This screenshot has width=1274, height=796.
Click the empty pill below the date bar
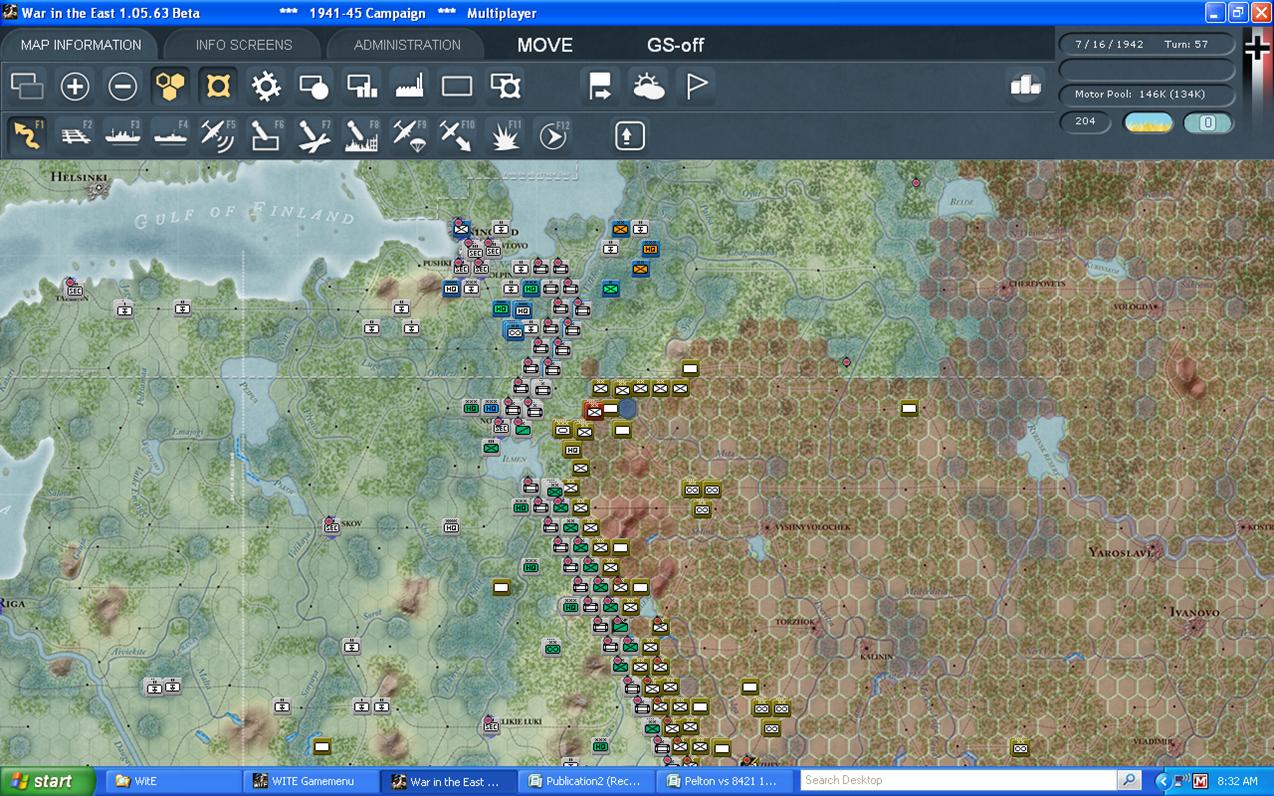tap(1146, 70)
